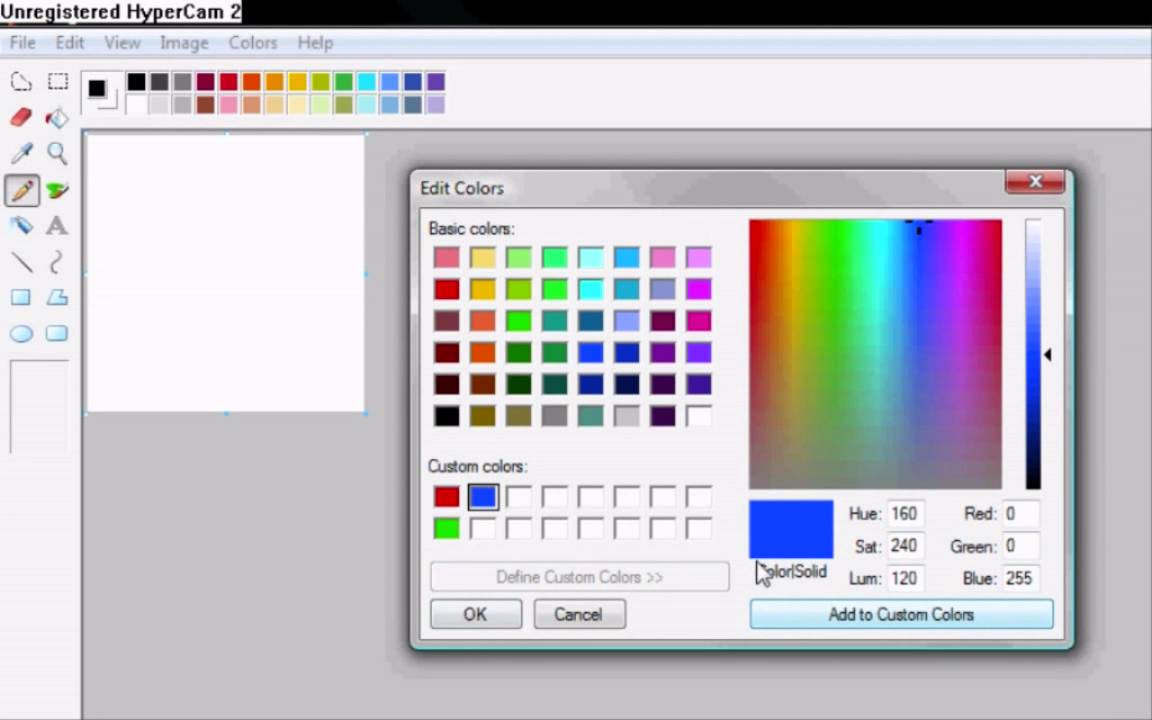Pick the Eraser tool

tap(21, 118)
